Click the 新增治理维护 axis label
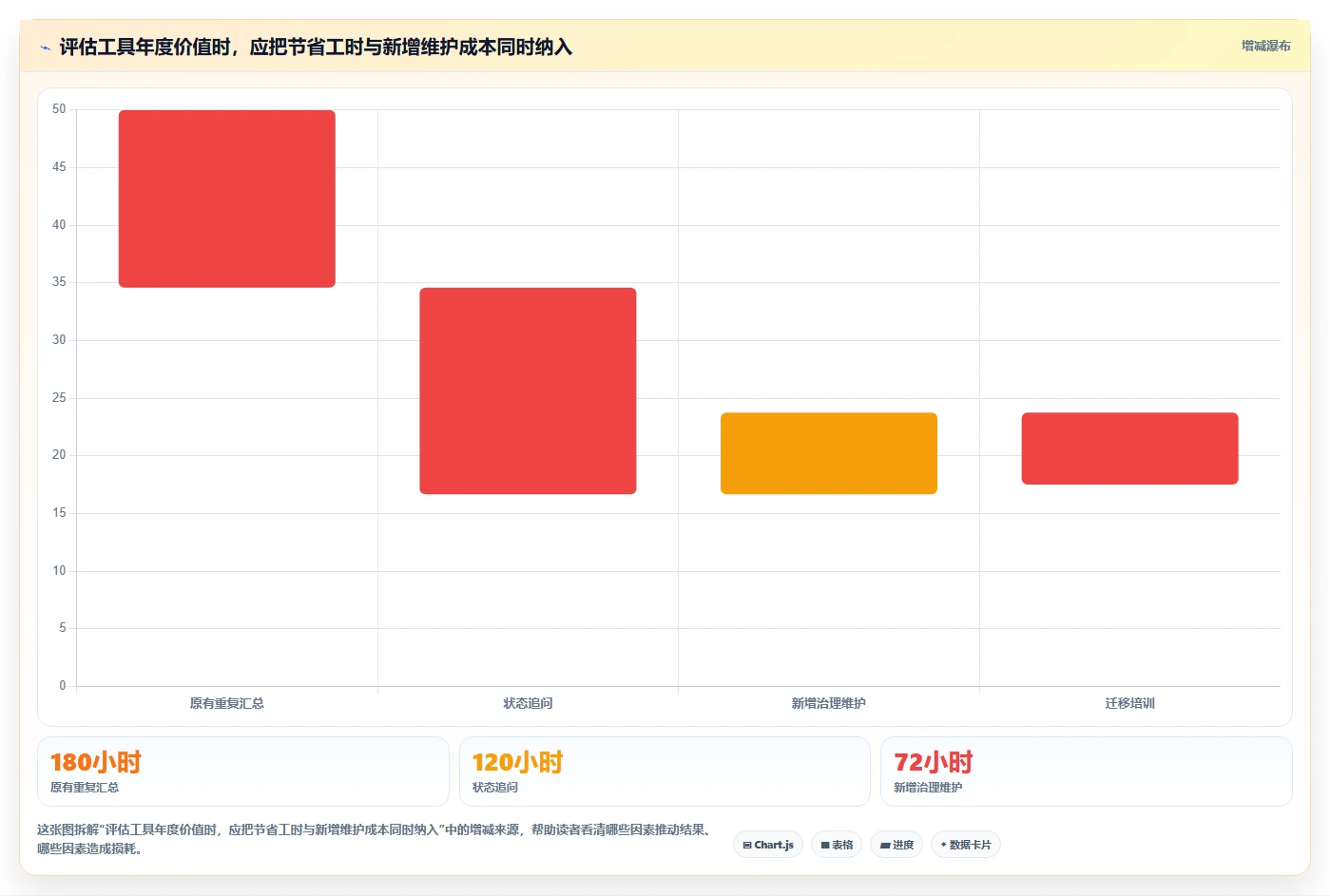Image resolution: width=1330 pixels, height=896 pixels. click(x=829, y=703)
